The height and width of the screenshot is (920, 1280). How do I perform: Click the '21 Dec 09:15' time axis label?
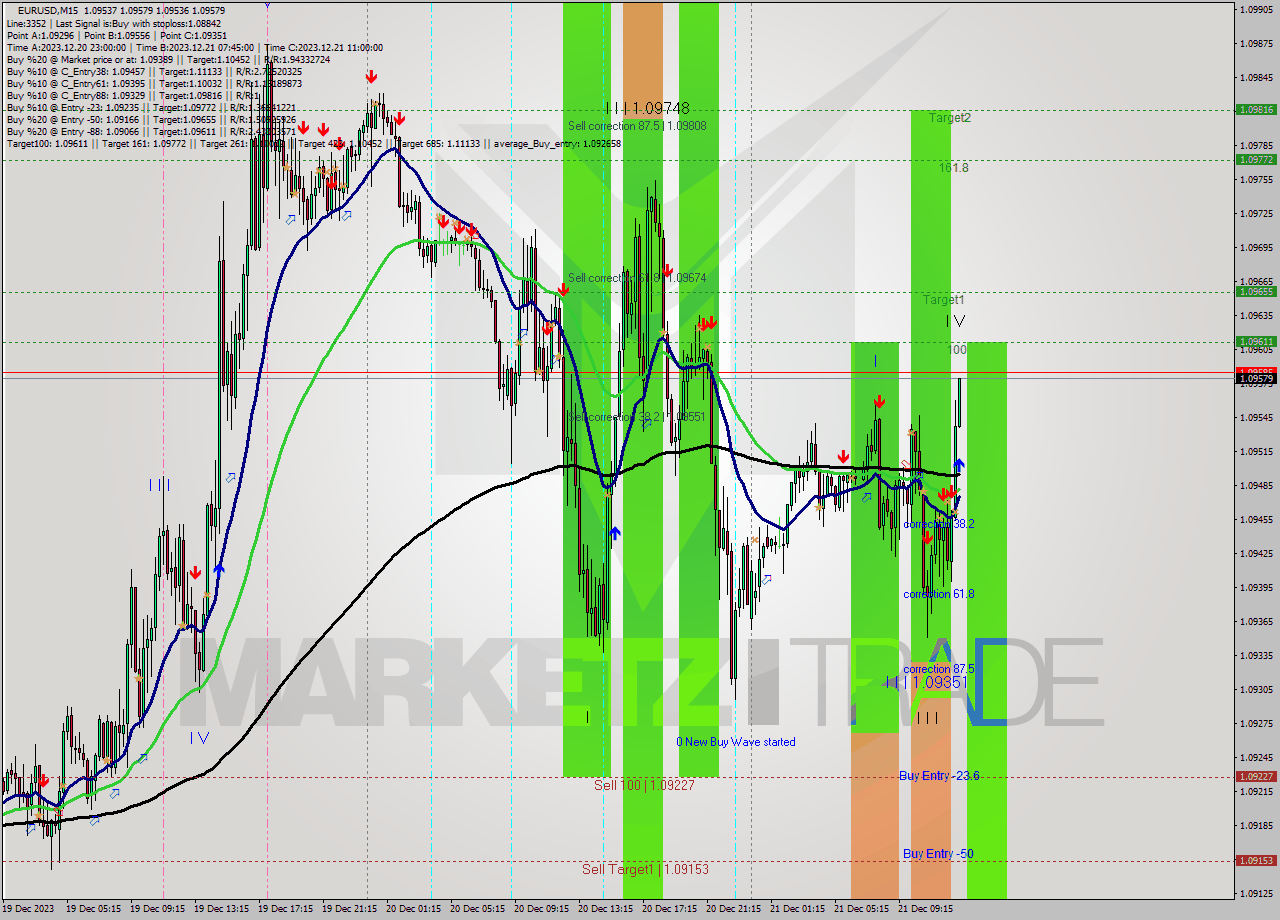tap(926, 909)
